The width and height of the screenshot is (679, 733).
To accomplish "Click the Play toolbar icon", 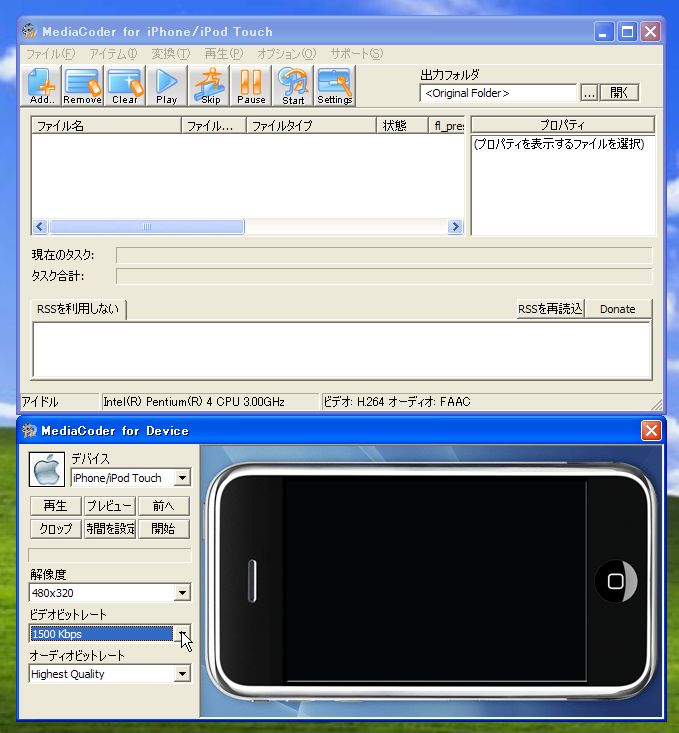I will point(166,86).
